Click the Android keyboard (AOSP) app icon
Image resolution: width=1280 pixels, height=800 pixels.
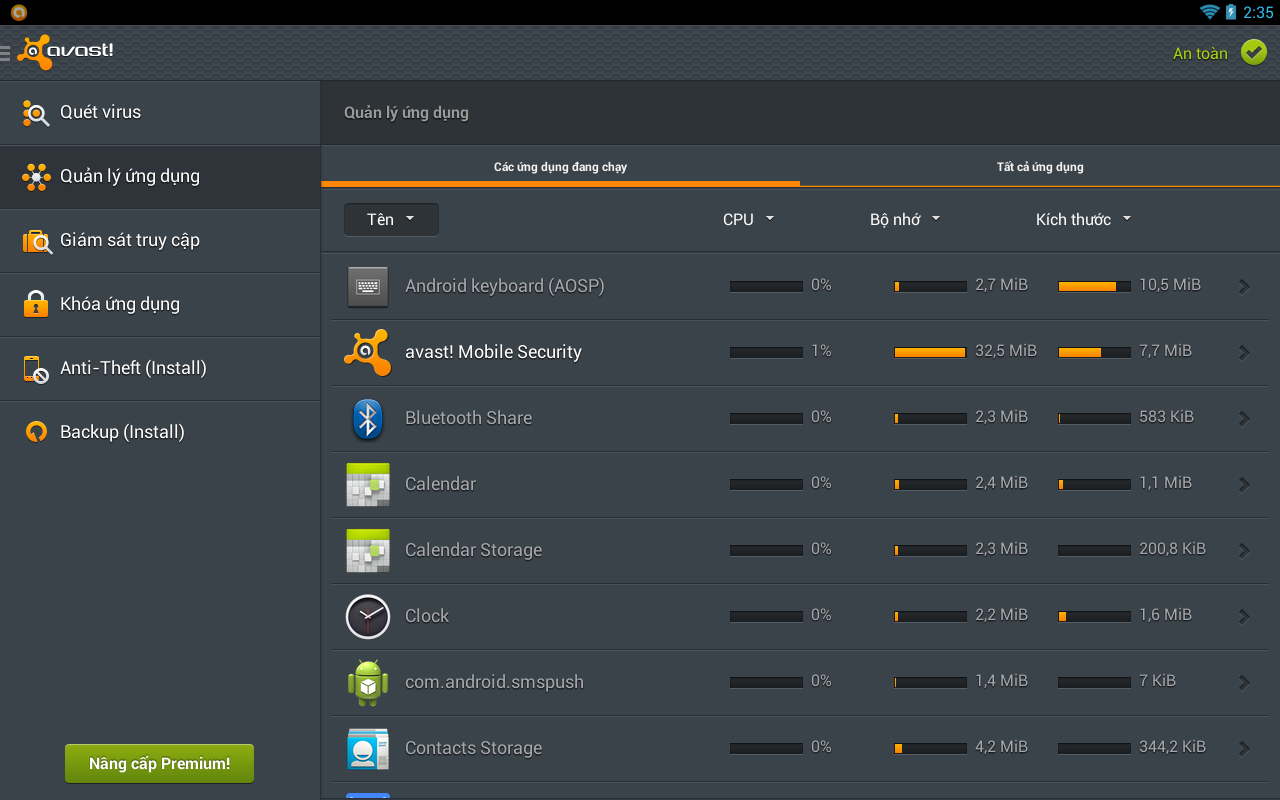(x=367, y=286)
